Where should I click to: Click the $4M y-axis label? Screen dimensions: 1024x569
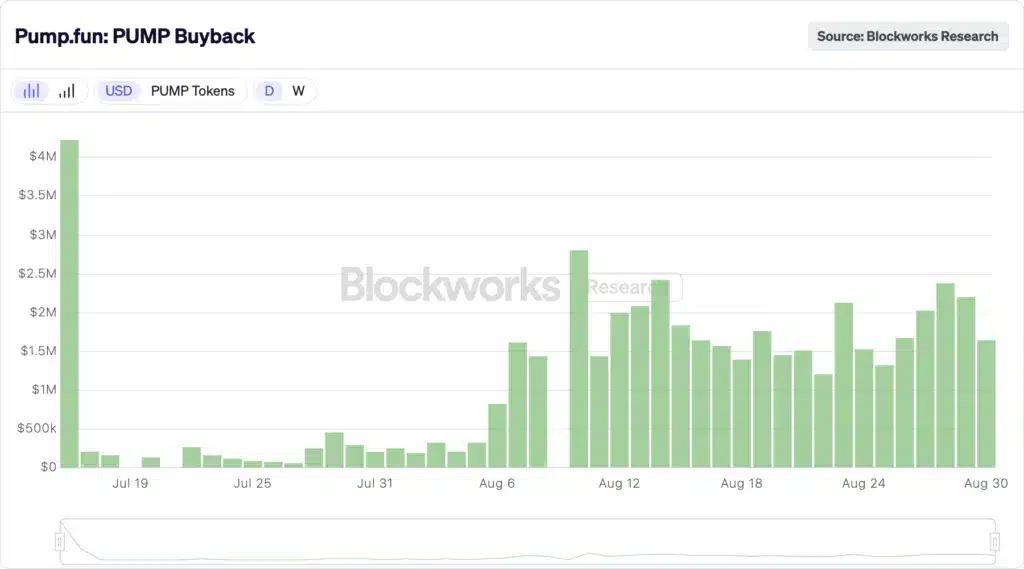42,156
